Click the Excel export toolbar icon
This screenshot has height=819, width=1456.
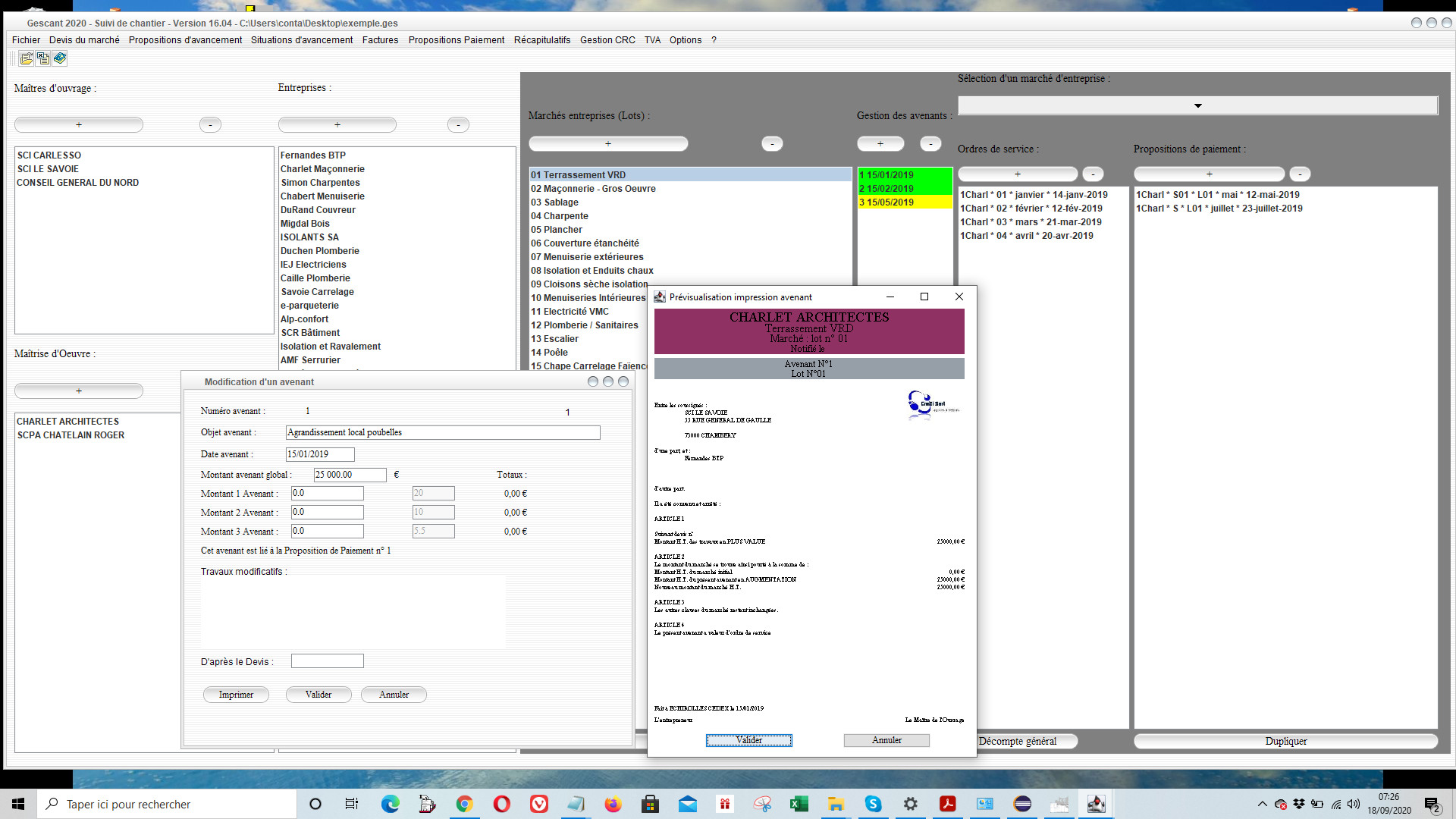coord(43,58)
